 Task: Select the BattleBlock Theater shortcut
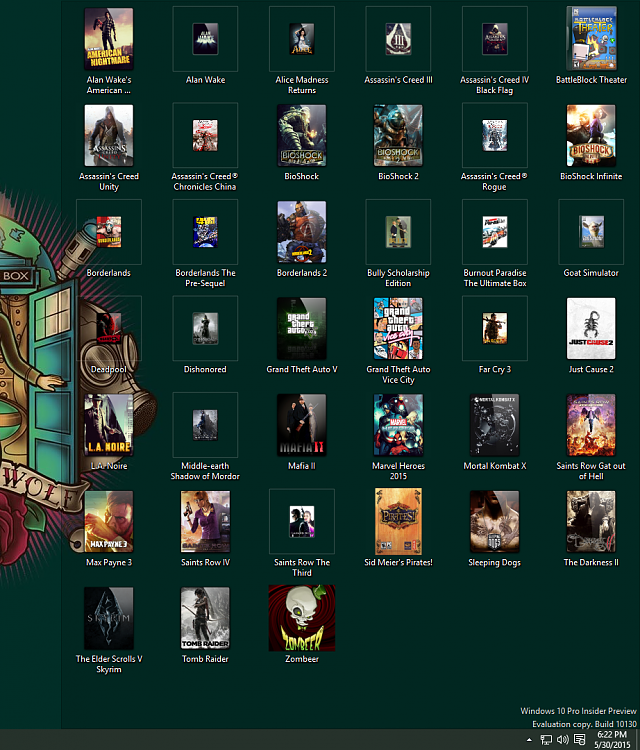[591, 39]
